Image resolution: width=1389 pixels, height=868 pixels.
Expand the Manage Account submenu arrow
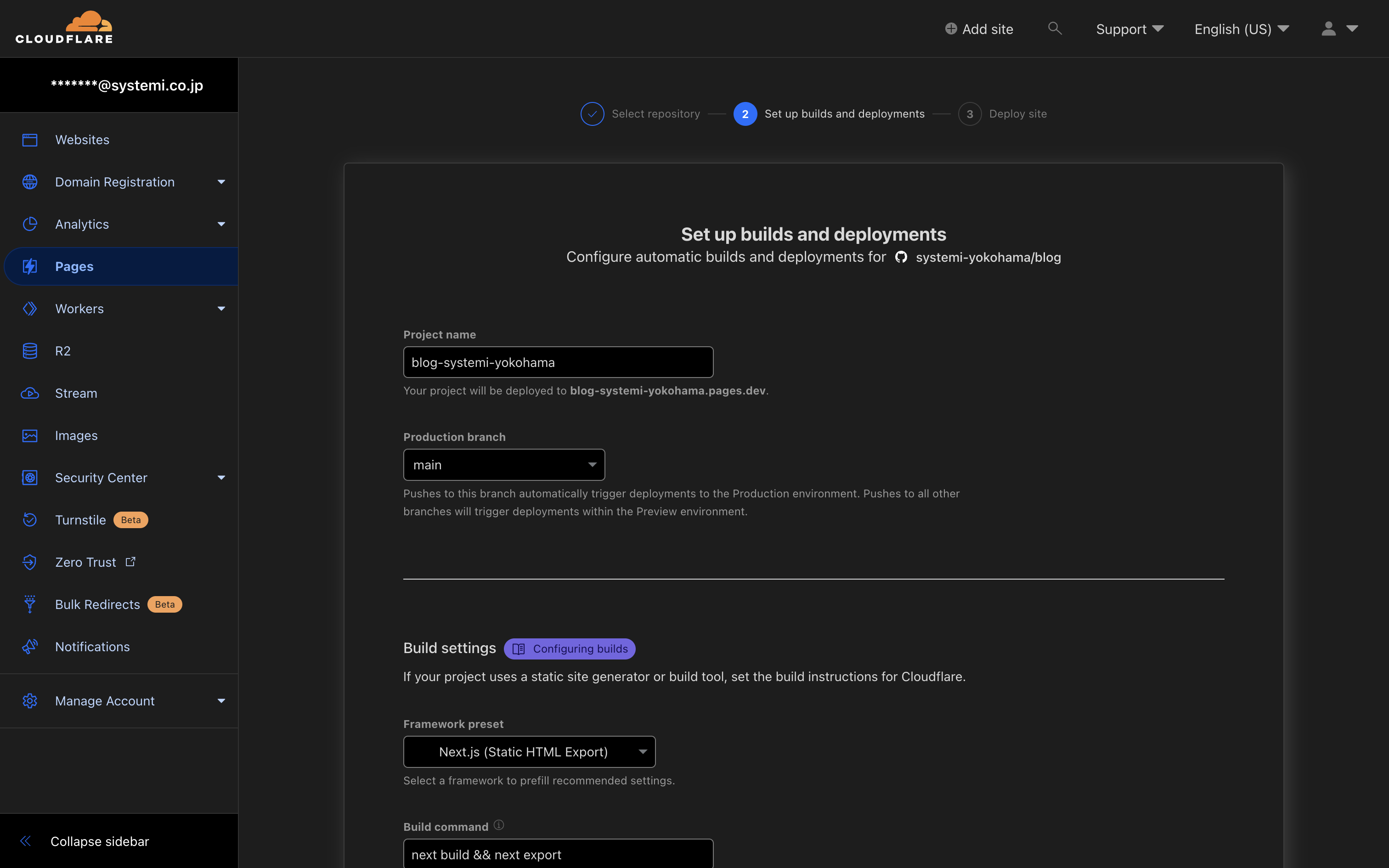(221, 701)
